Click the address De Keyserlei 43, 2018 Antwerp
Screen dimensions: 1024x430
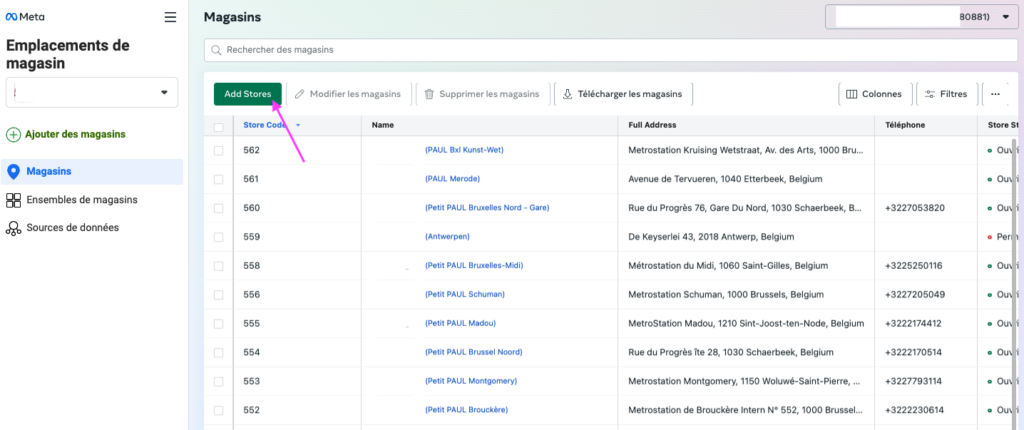(x=711, y=237)
